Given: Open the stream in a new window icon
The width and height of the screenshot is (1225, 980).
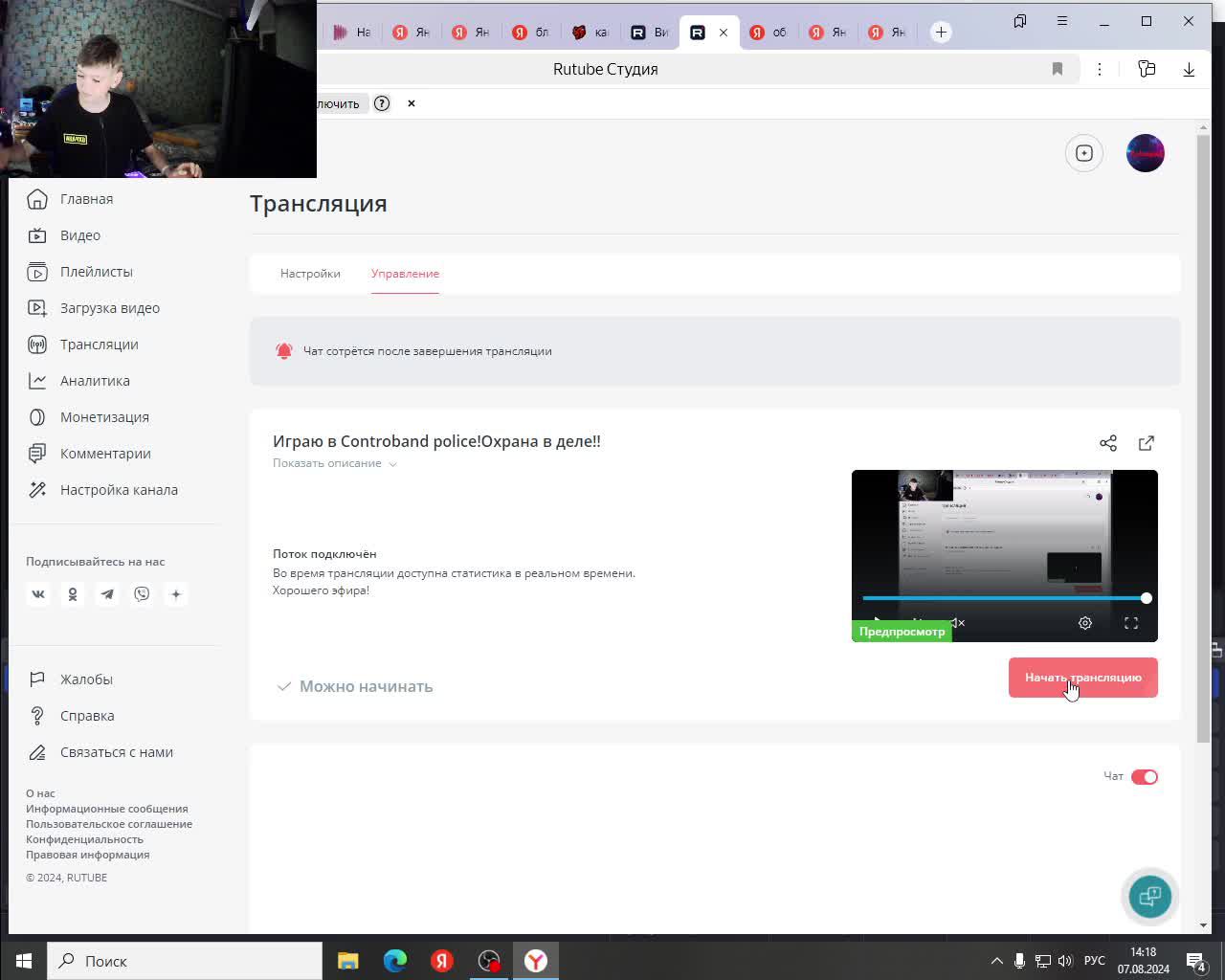Looking at the screenshot, I should [1147, 443].
